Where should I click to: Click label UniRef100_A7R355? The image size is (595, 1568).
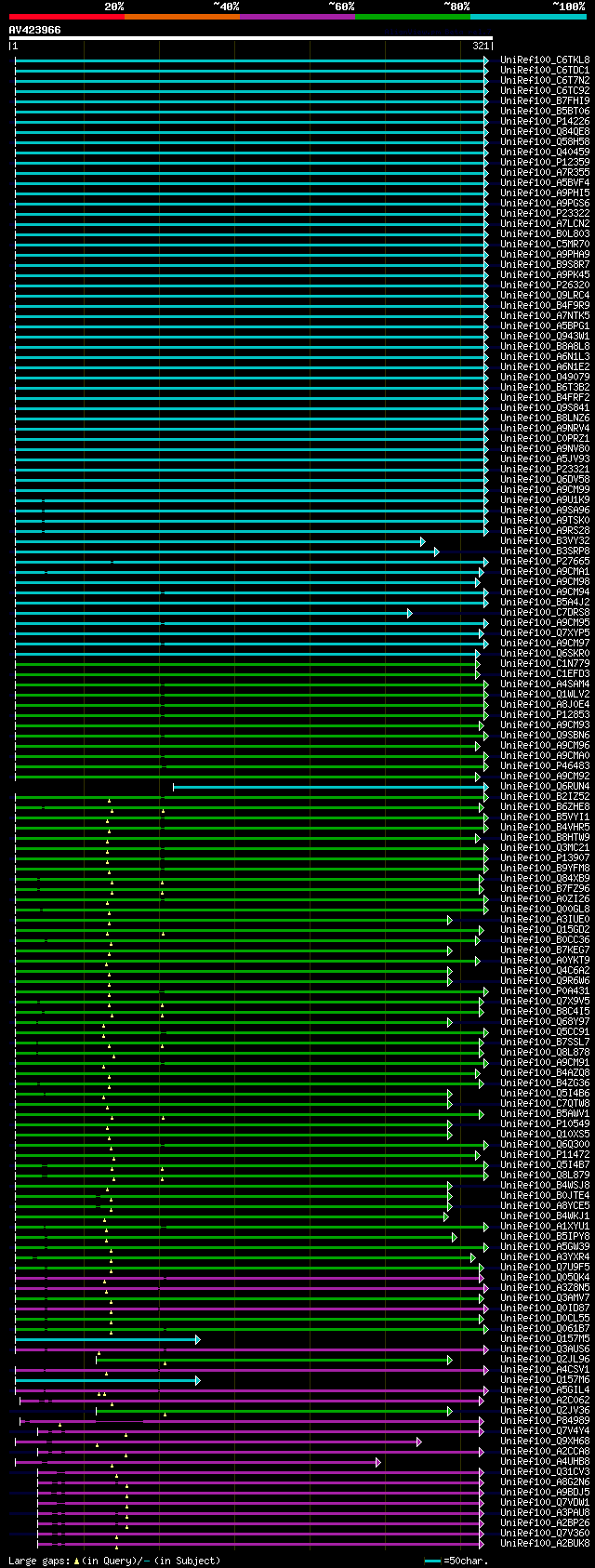pos(545,172)
